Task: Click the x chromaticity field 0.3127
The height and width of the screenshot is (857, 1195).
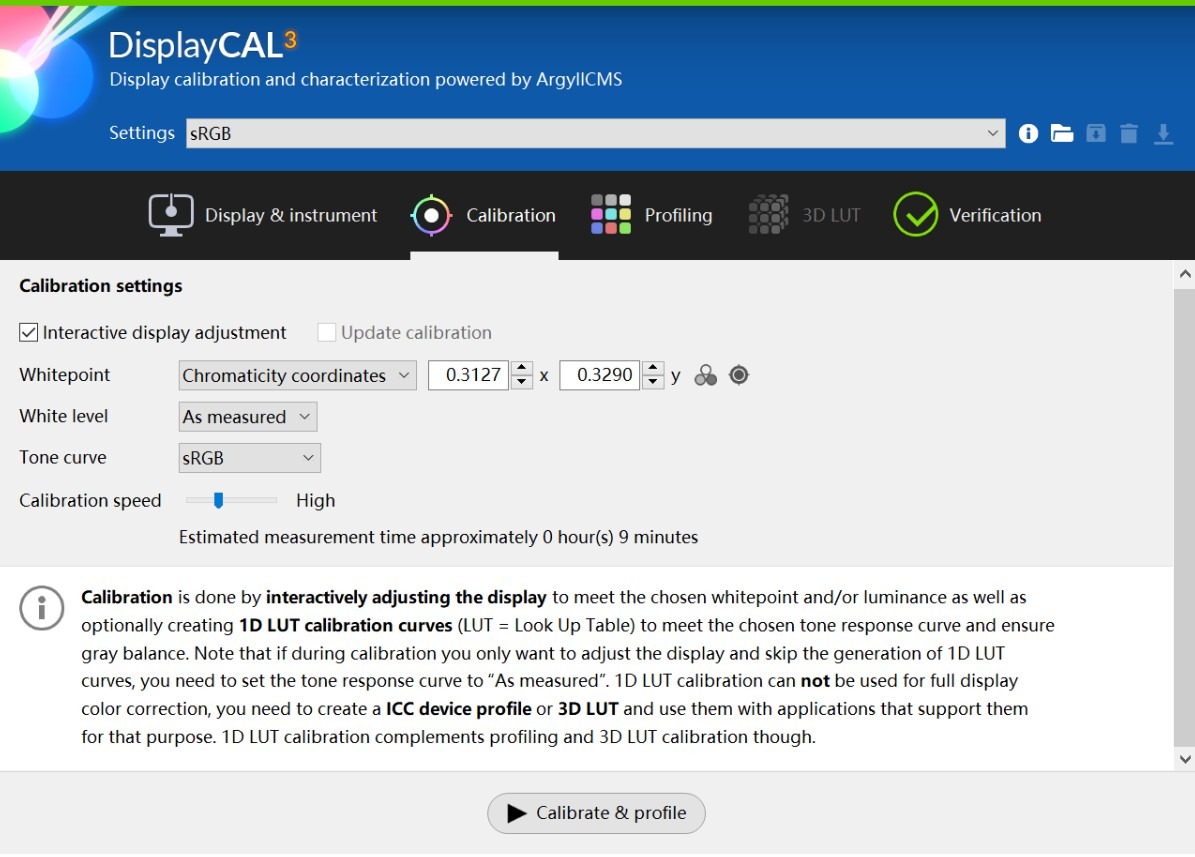Action: 469,375
